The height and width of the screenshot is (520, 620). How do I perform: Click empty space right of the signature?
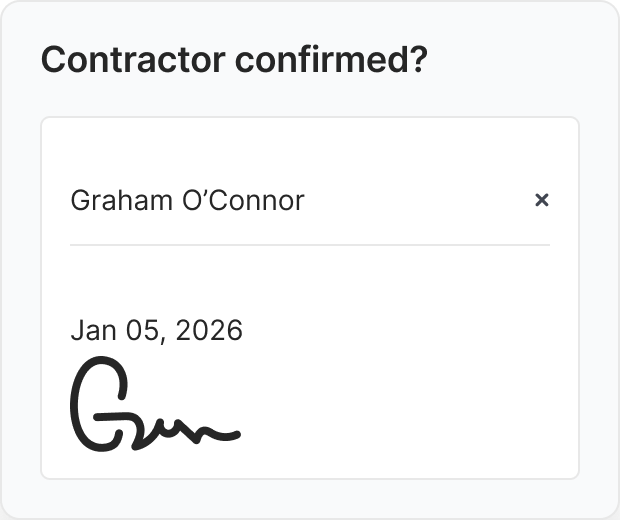click(x=400, y=410)
